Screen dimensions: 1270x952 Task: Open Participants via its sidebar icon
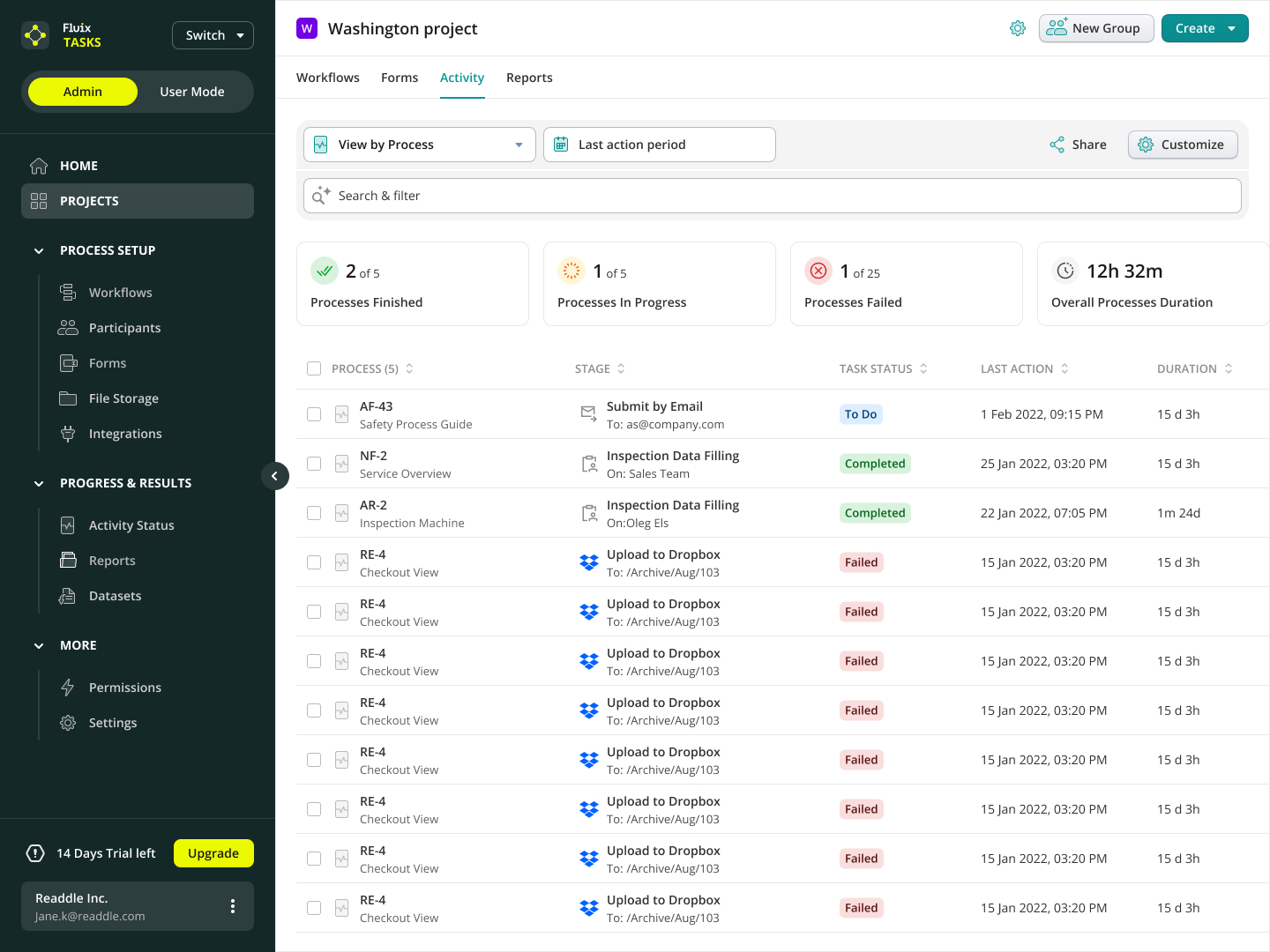pyautogui.click(x=68, y=328)
